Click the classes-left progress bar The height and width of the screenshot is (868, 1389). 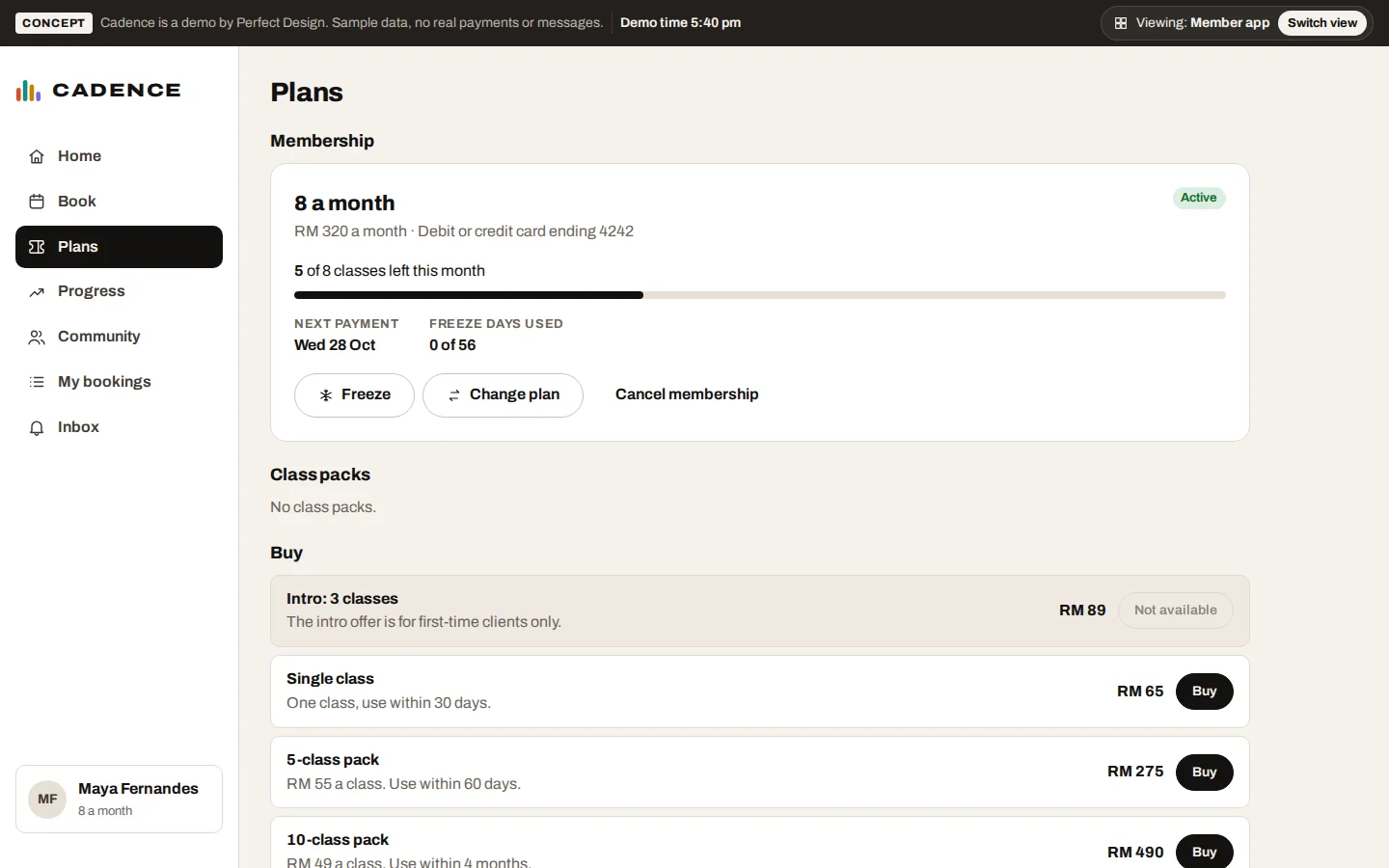coord(760,295)
